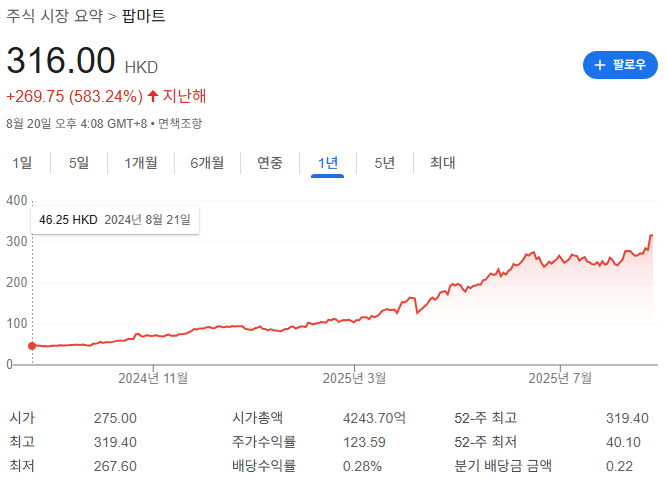
Task: Open the 주식 시장 요약 breadcrumb link
Action: click(54, 16)
